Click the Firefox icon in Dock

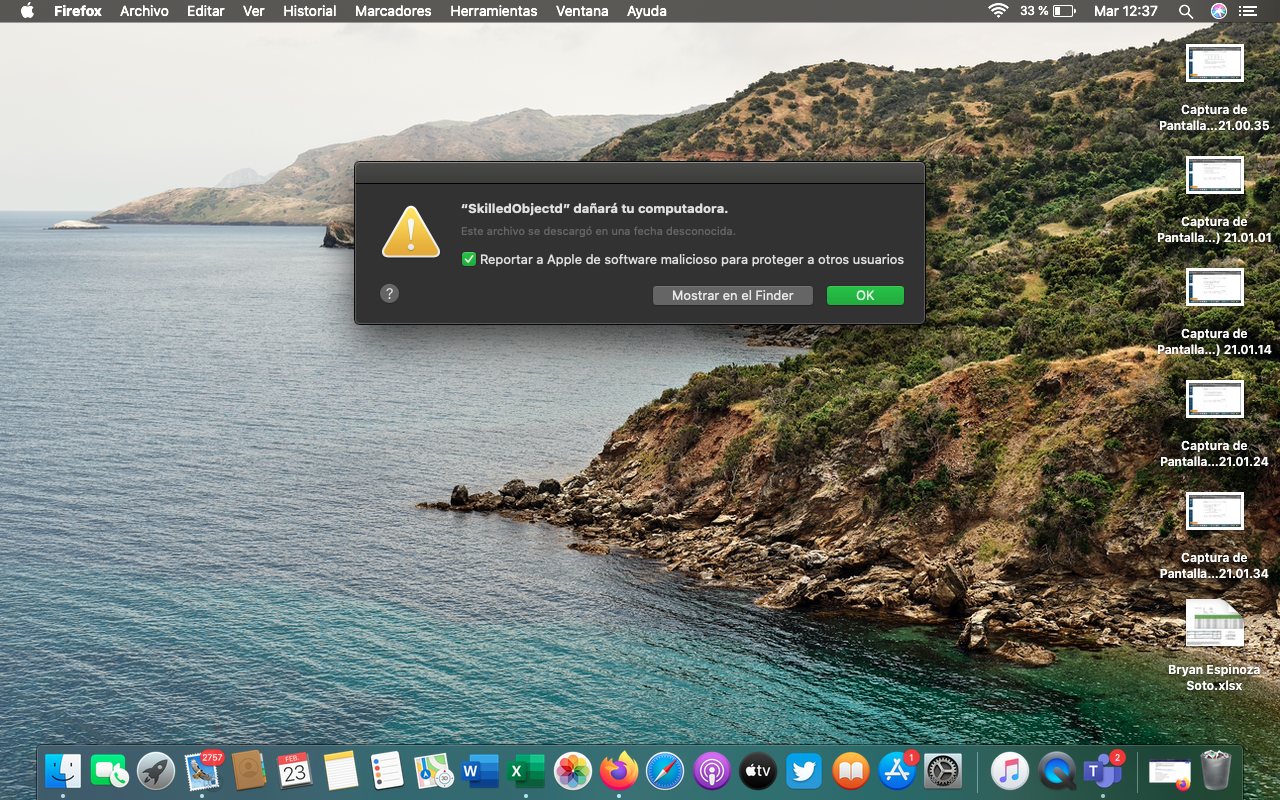[x=619, y=771]
